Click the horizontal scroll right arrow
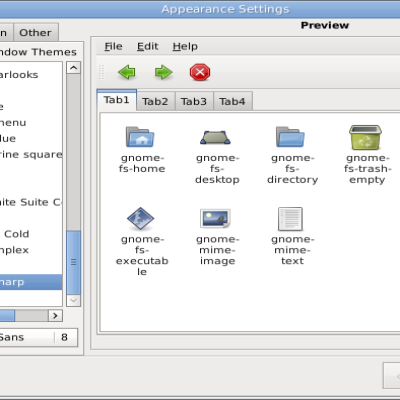The width and height of the screenshot is (400, 400). coord(55,315)
